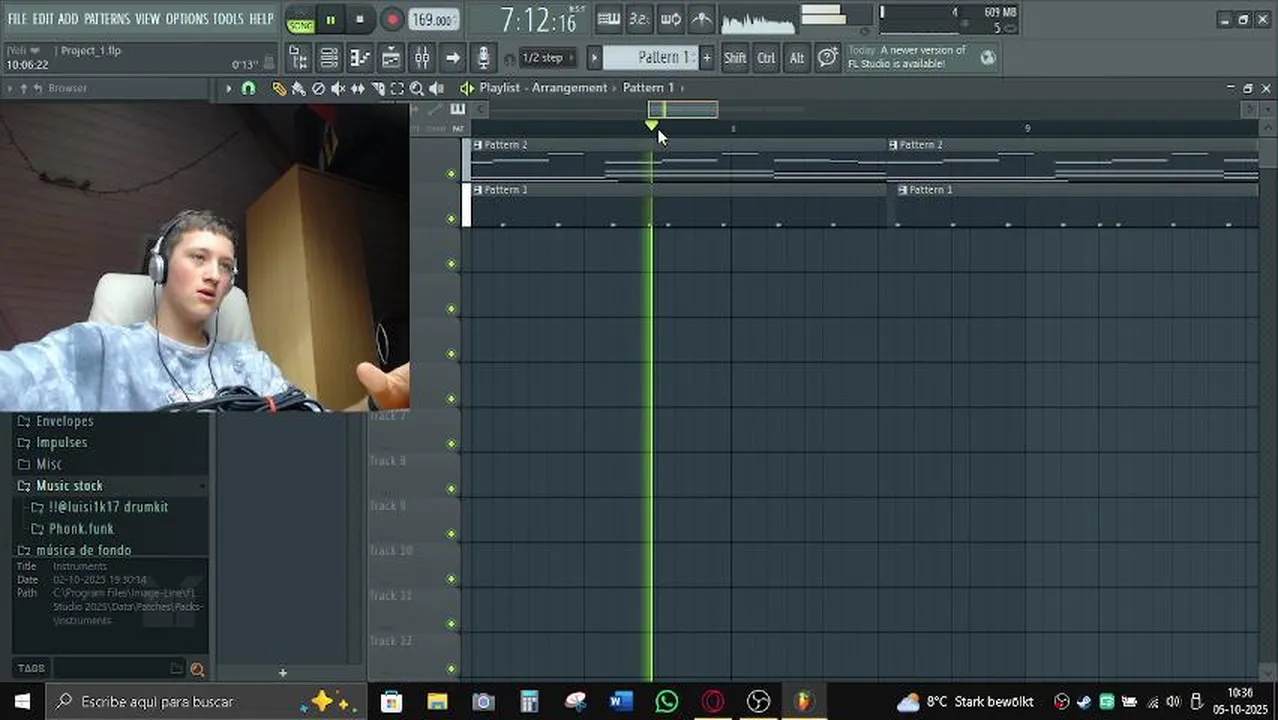Open the VIEW menu

[x=147, y=19]
